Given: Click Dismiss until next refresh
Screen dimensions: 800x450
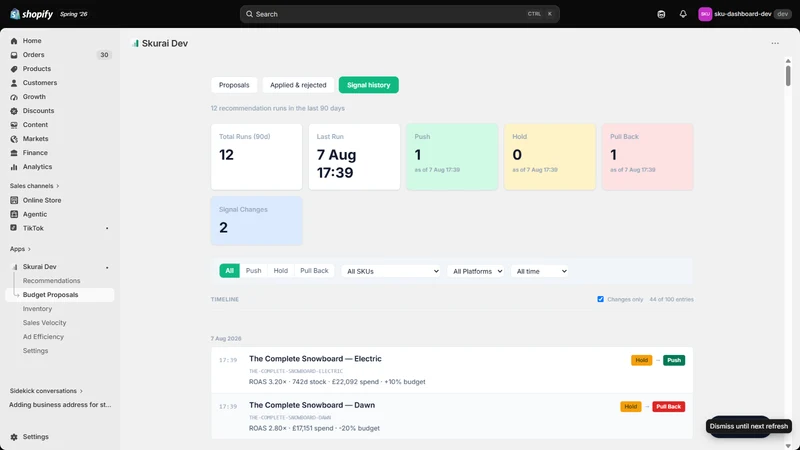Looking at the screenshot, I should 748,427.
